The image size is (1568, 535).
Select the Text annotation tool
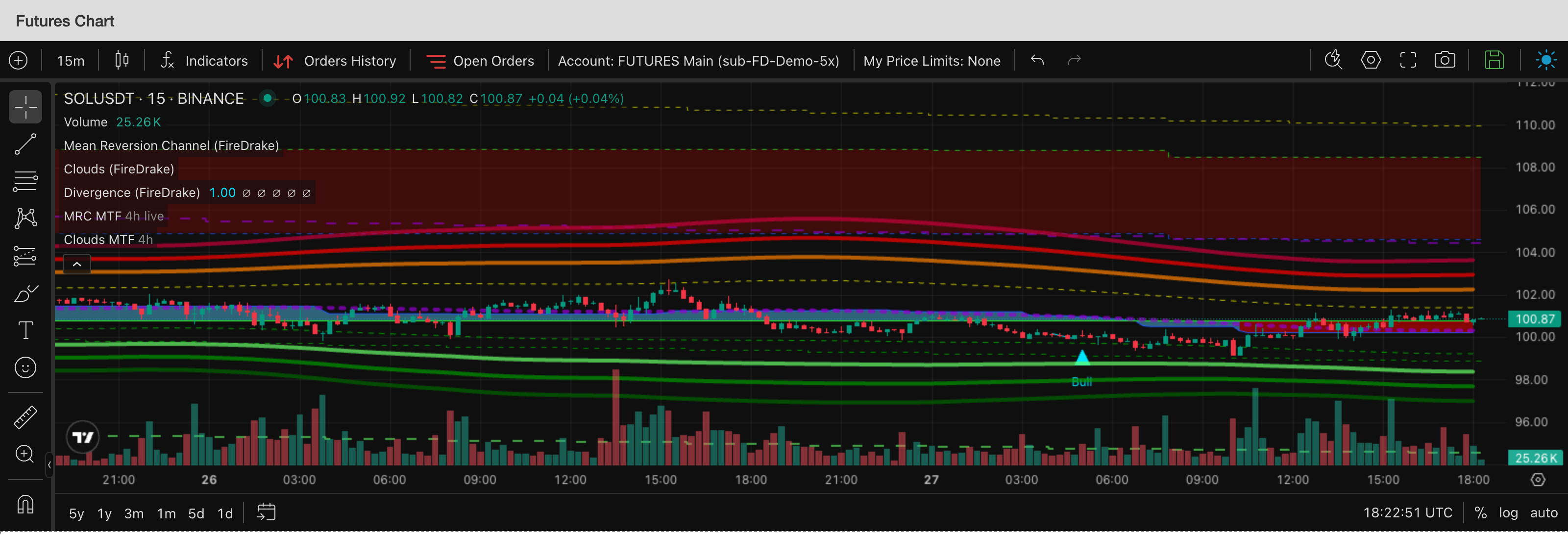(25, 331)
